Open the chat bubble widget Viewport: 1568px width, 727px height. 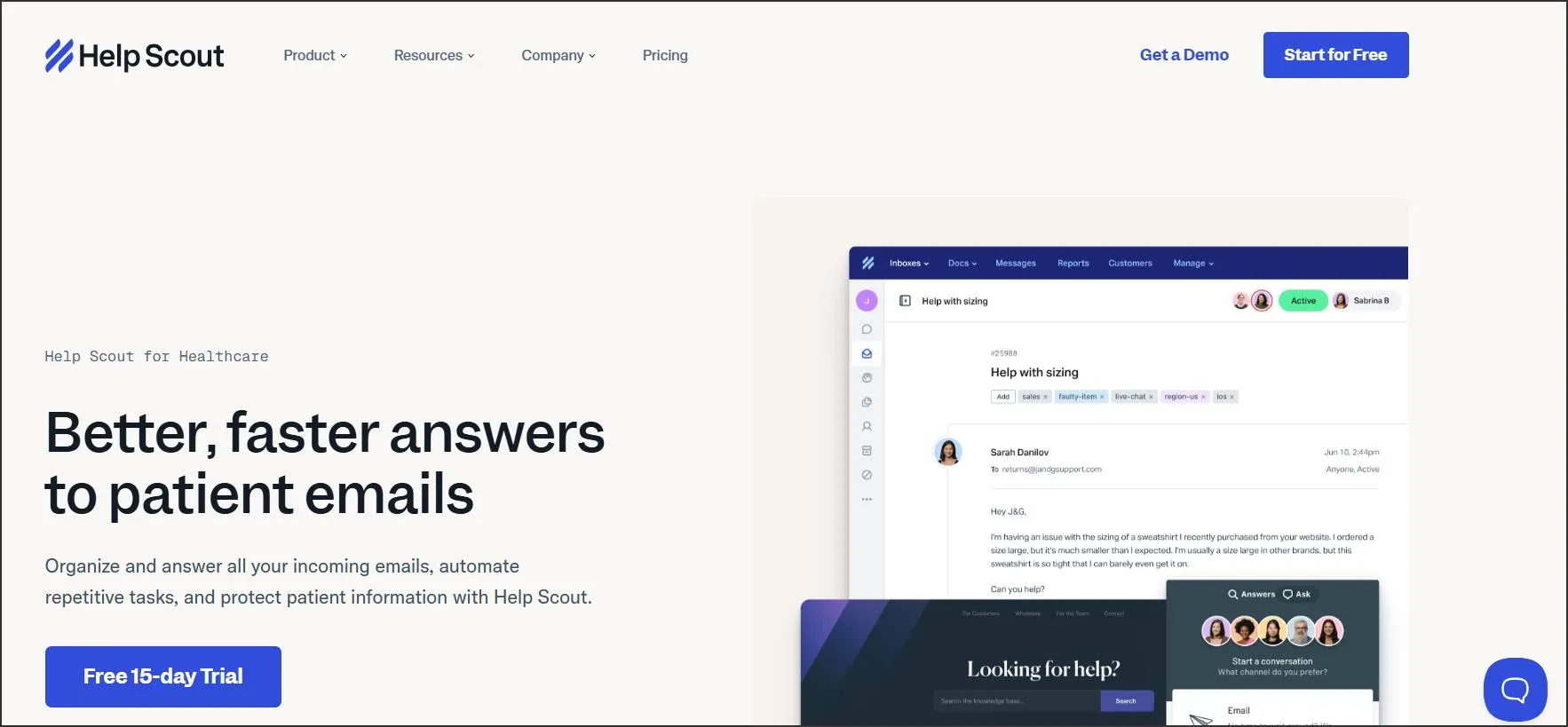pos(1516,690)
